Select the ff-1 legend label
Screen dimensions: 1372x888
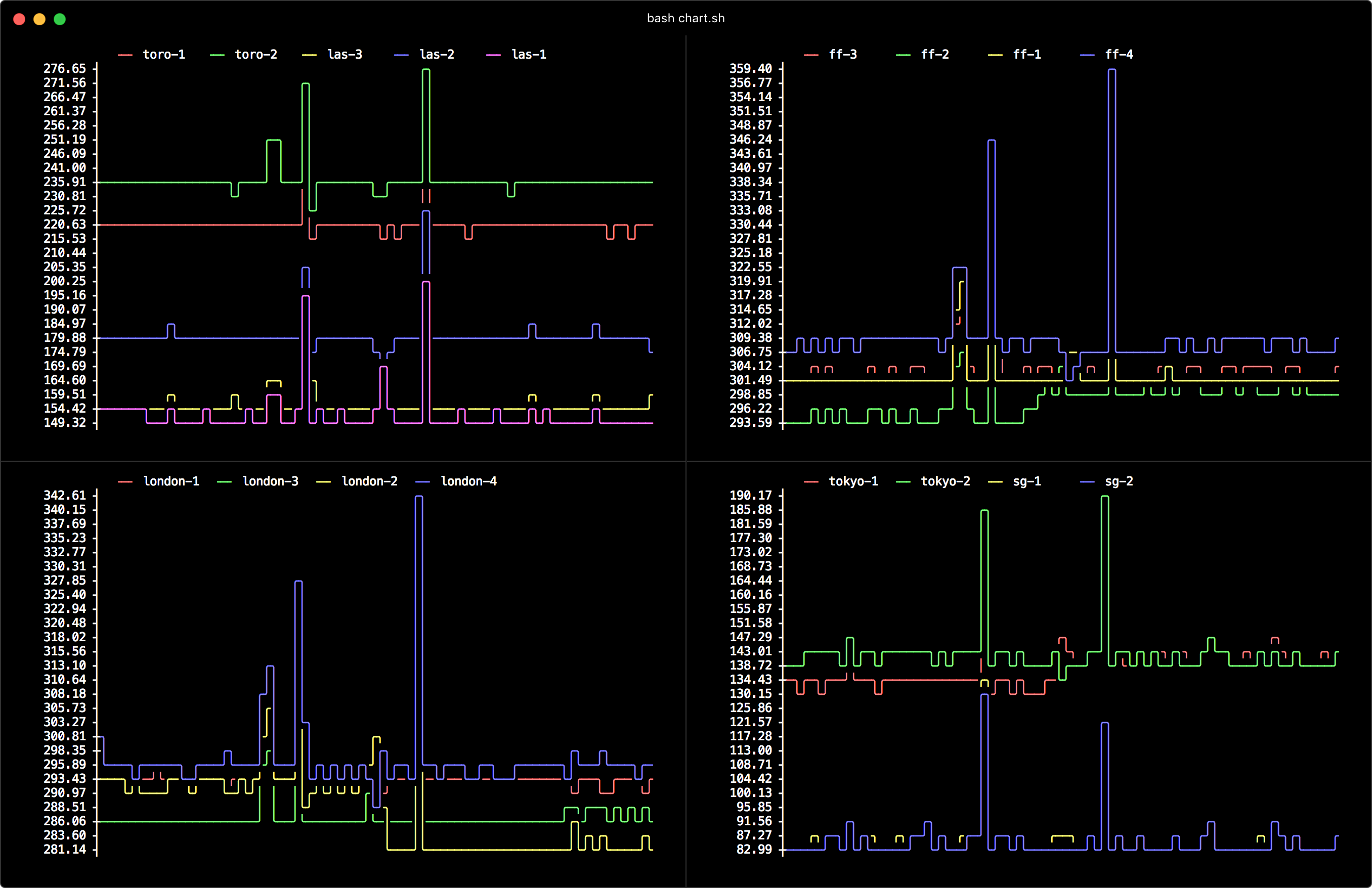(1027, 54)
